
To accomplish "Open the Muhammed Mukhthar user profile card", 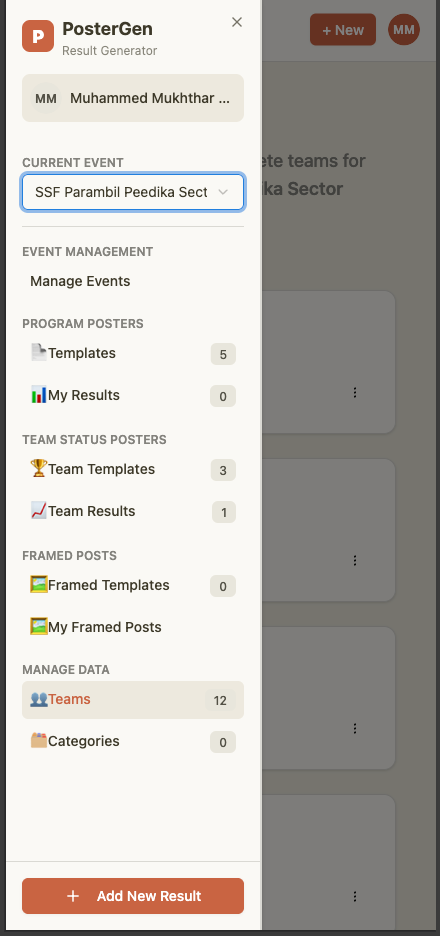I will click(133, 98).
